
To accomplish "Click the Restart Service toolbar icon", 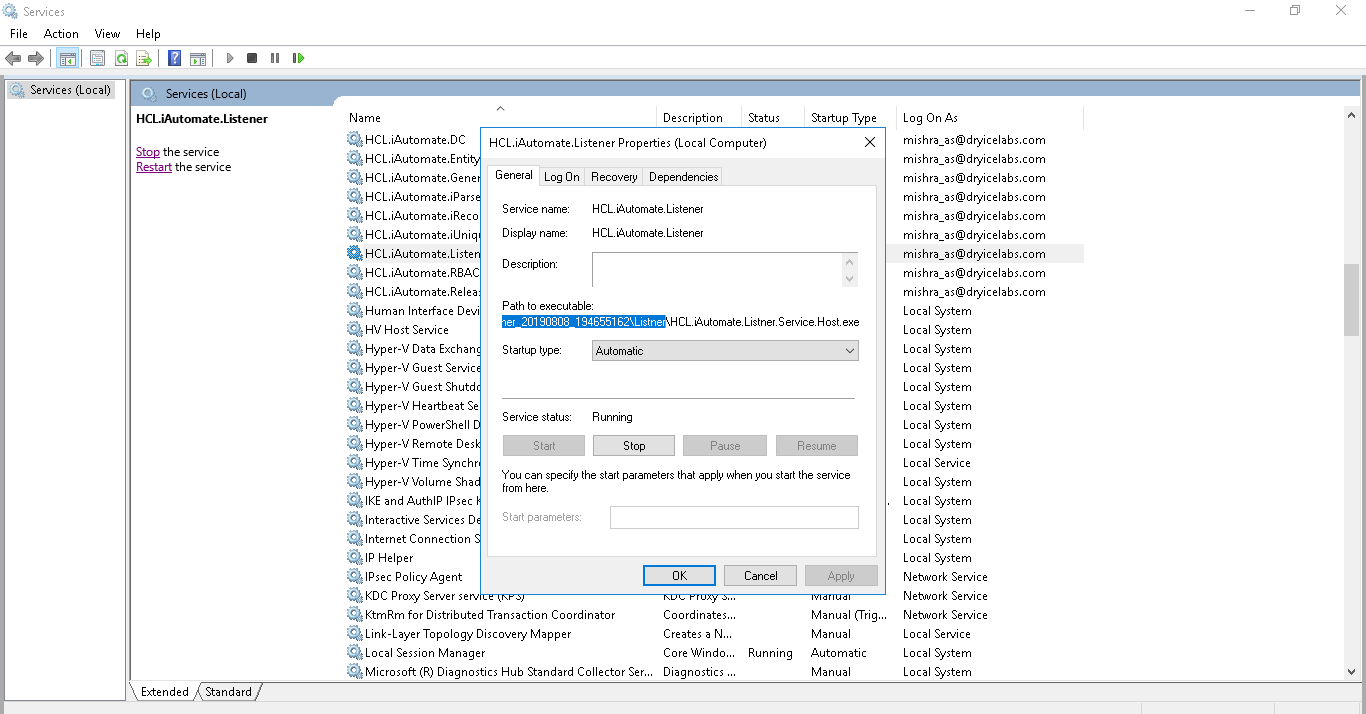I will pyautogui.click(x=298, y=58).
